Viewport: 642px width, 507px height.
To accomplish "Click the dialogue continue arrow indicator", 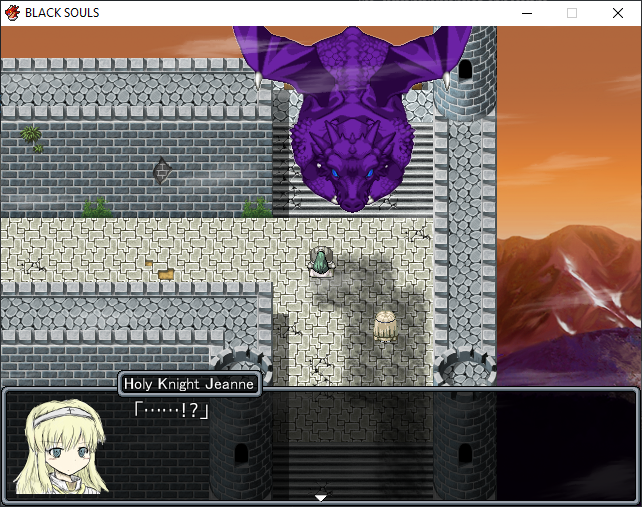I will [x=321, y=498].
